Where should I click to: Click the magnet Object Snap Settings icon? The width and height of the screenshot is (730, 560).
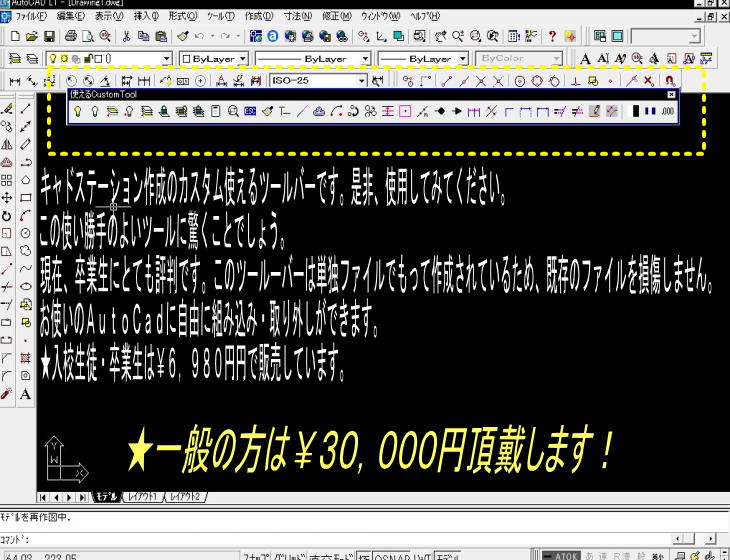click(x=669, y=81)
